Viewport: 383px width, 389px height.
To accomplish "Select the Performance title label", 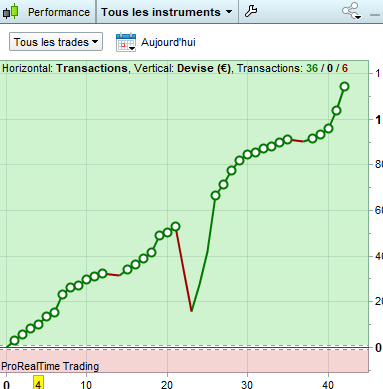I will [x=59, y=12].
